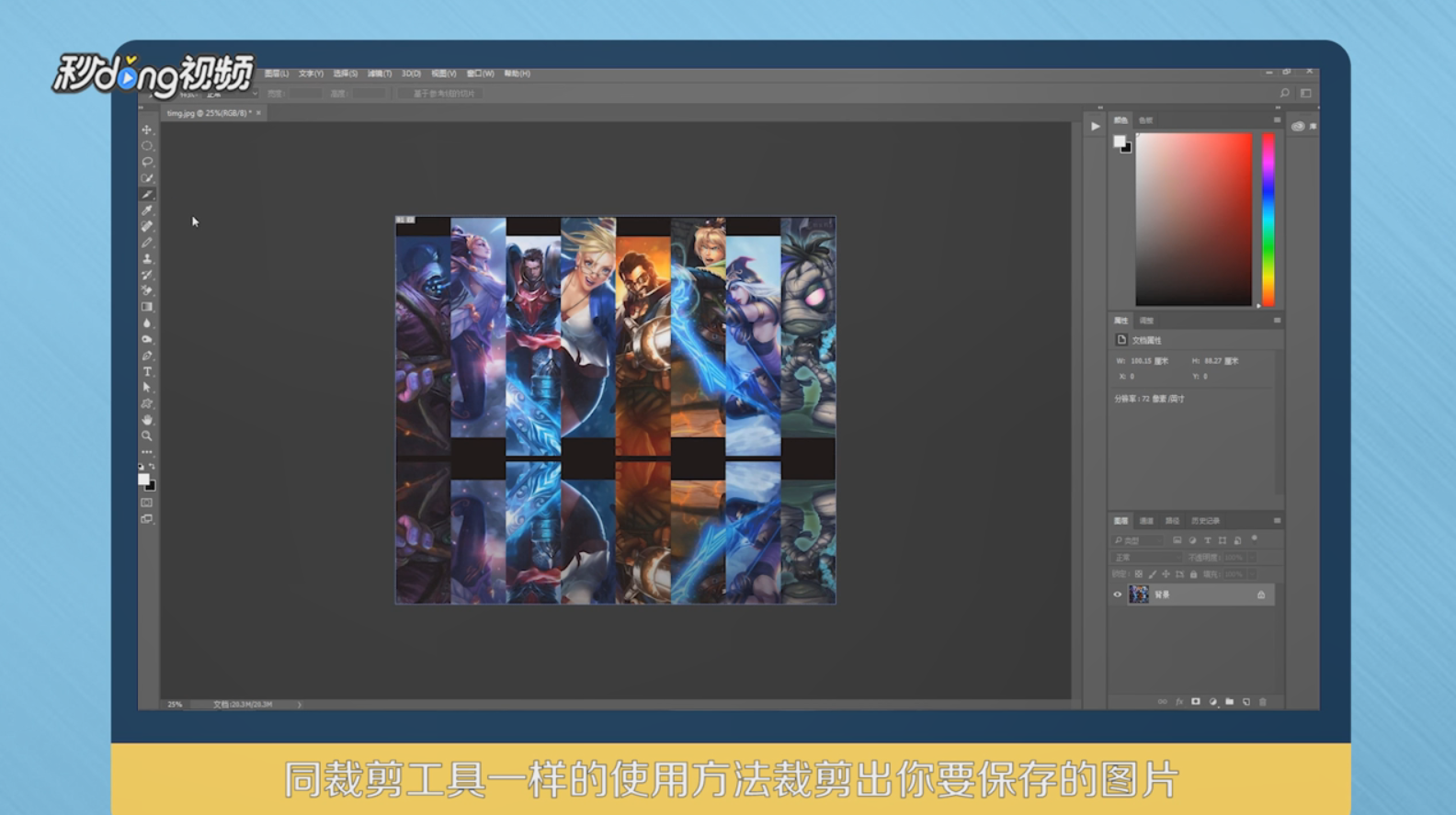The image size is (1456, 815).
Task: Toggle shape layer filter
Action: [1223, 540]
